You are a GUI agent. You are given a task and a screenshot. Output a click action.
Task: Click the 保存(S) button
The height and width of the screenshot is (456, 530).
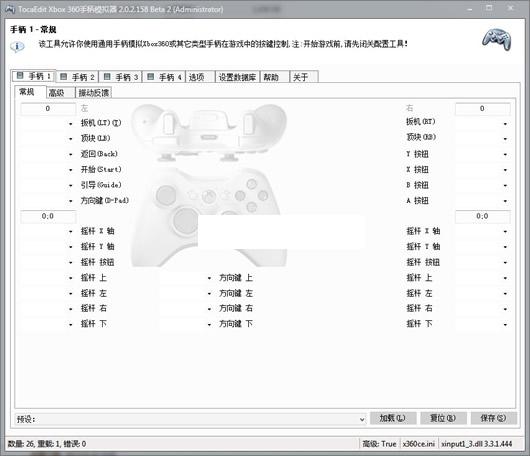(493, 418)
